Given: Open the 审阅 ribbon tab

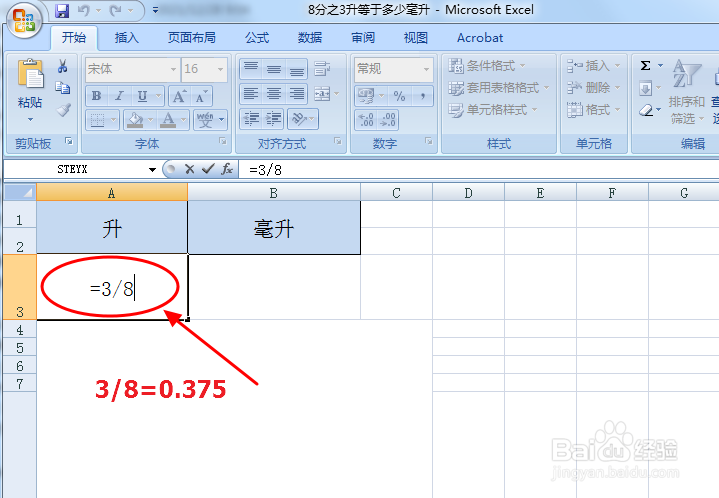Looking at the screenshot, I should (363, 38).
